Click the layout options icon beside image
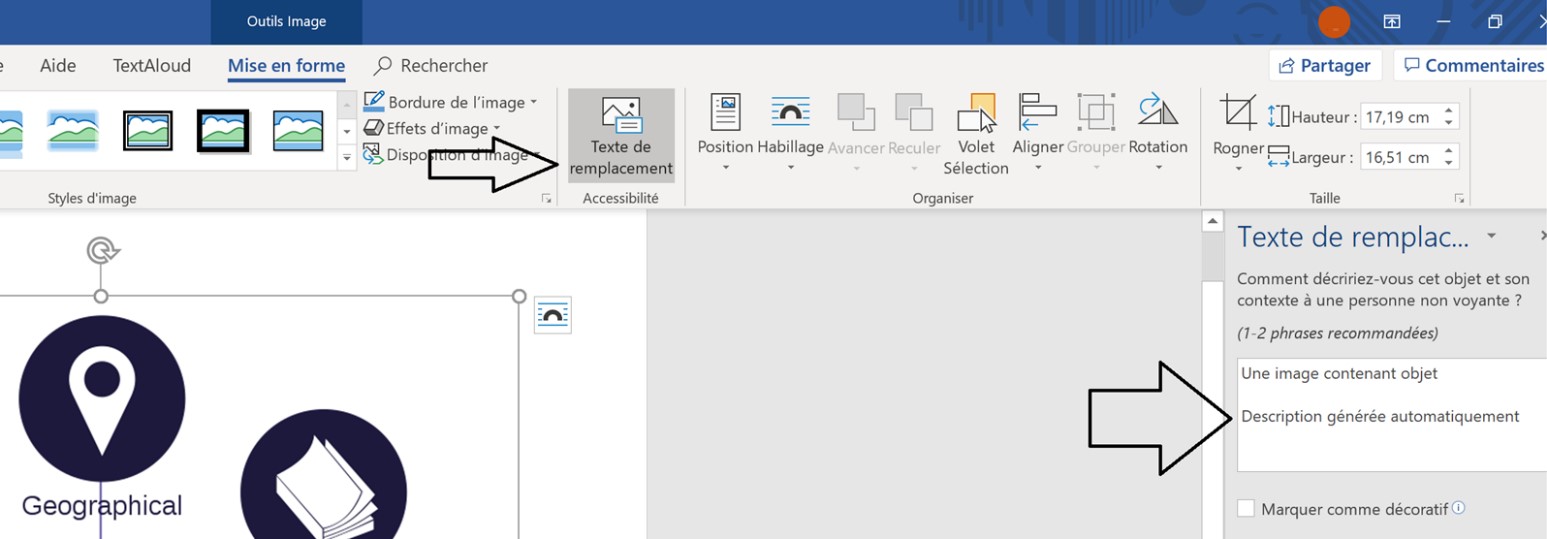 (552, 315)
